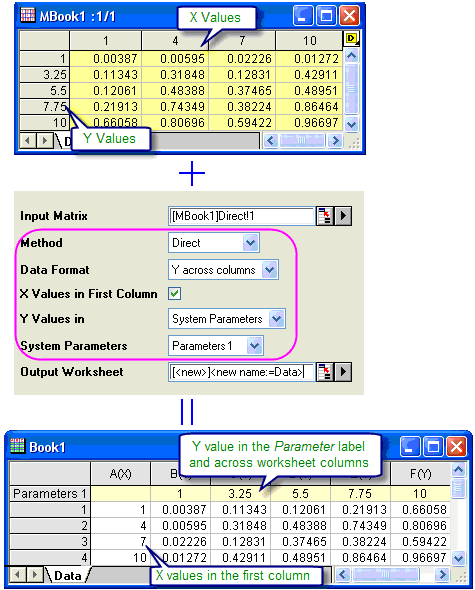The image size is (475, 590).
Task: Click the F(Y) column header in Book1
Action: click(x=420, y=473)
